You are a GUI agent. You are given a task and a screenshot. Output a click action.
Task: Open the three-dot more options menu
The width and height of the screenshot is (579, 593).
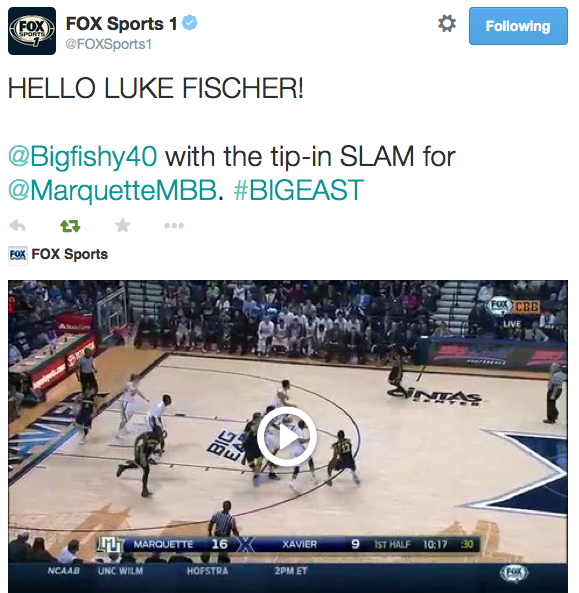pos(174,226)
